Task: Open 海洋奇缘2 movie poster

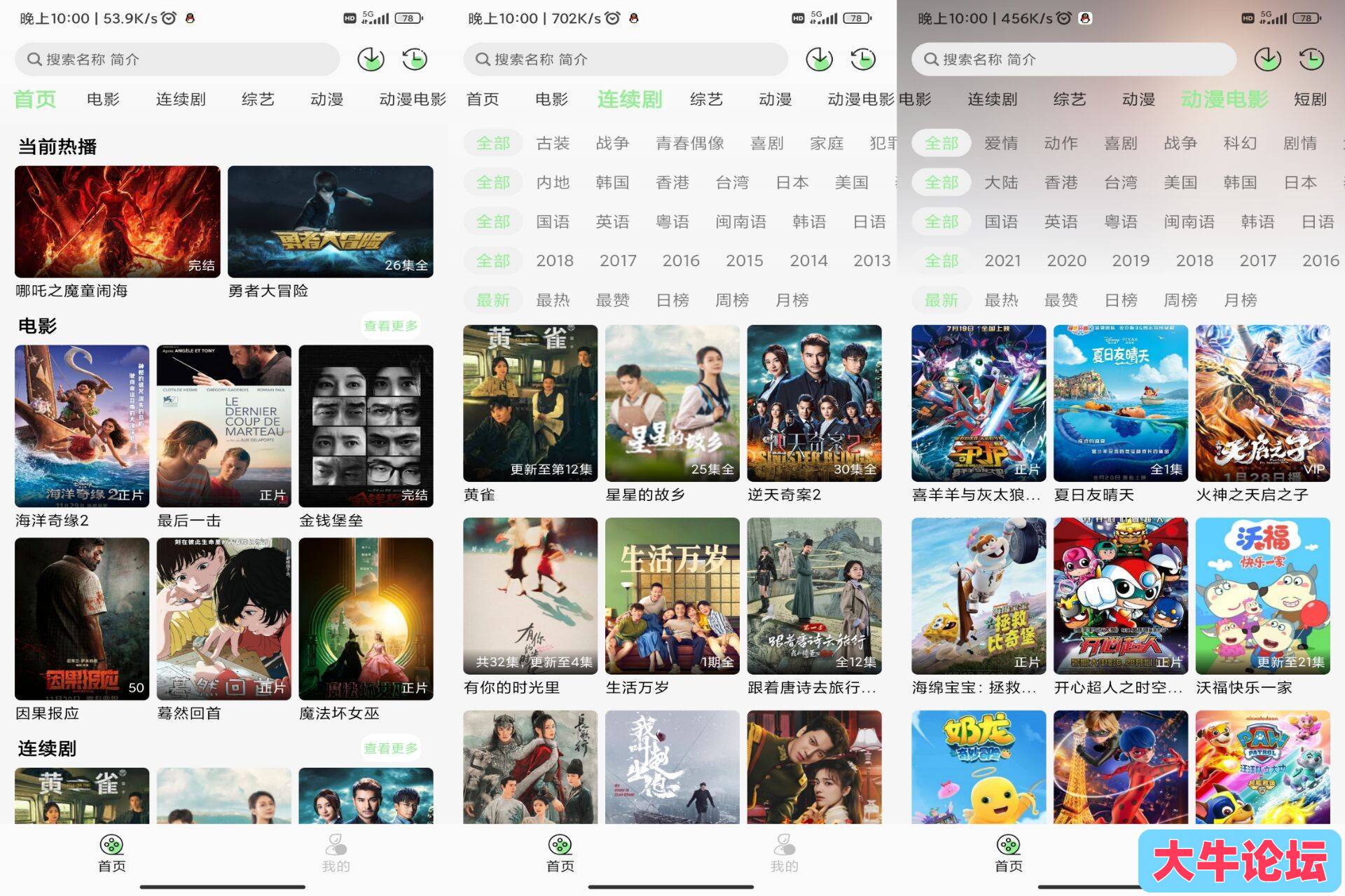Action: point(82,426)
